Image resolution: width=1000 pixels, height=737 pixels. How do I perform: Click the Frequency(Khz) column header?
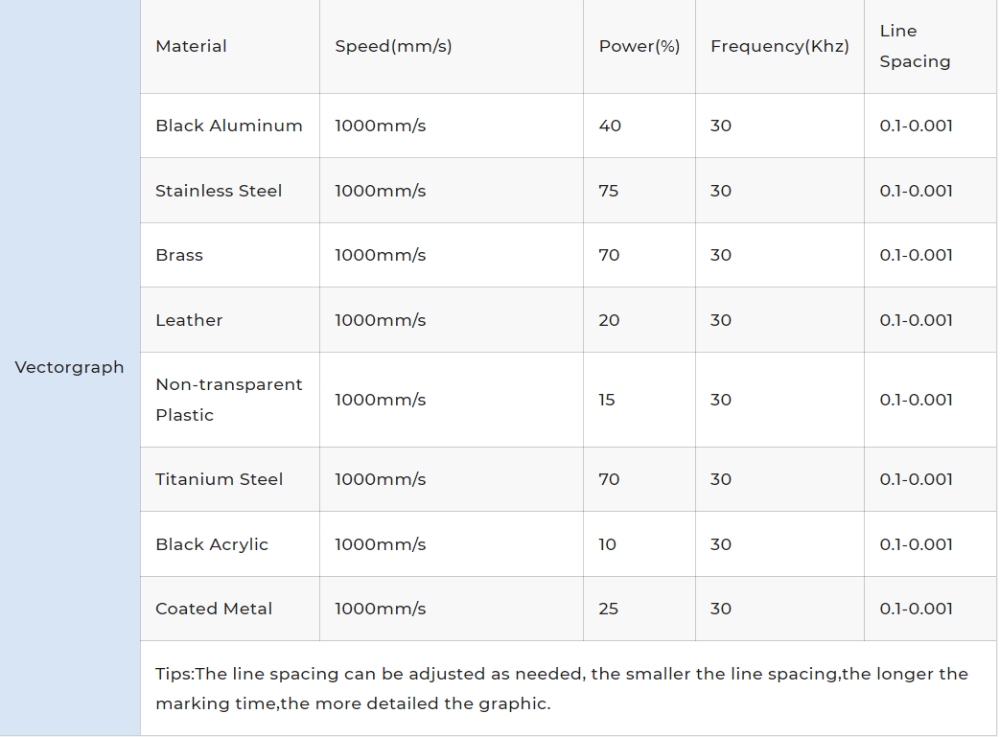pyautogui.click(x=779, y=46)
